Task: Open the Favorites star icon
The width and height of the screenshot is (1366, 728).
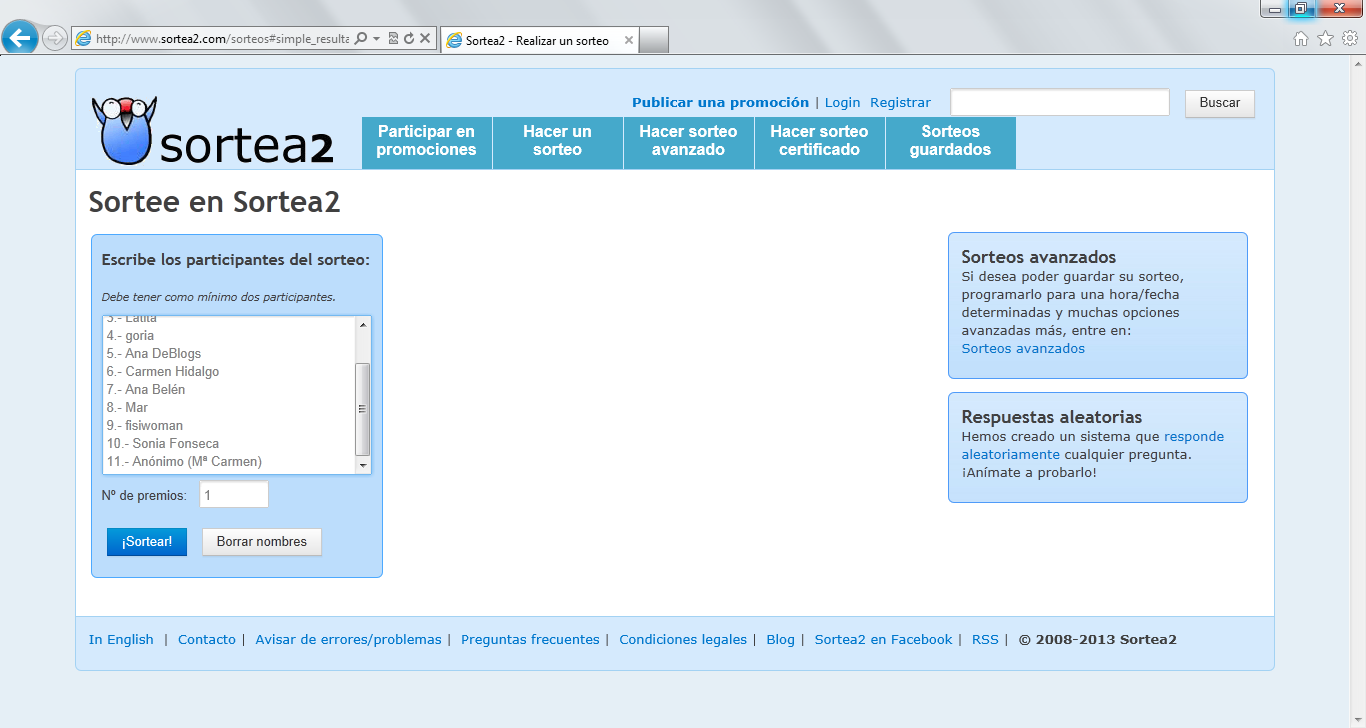Action: [1325, 39]
